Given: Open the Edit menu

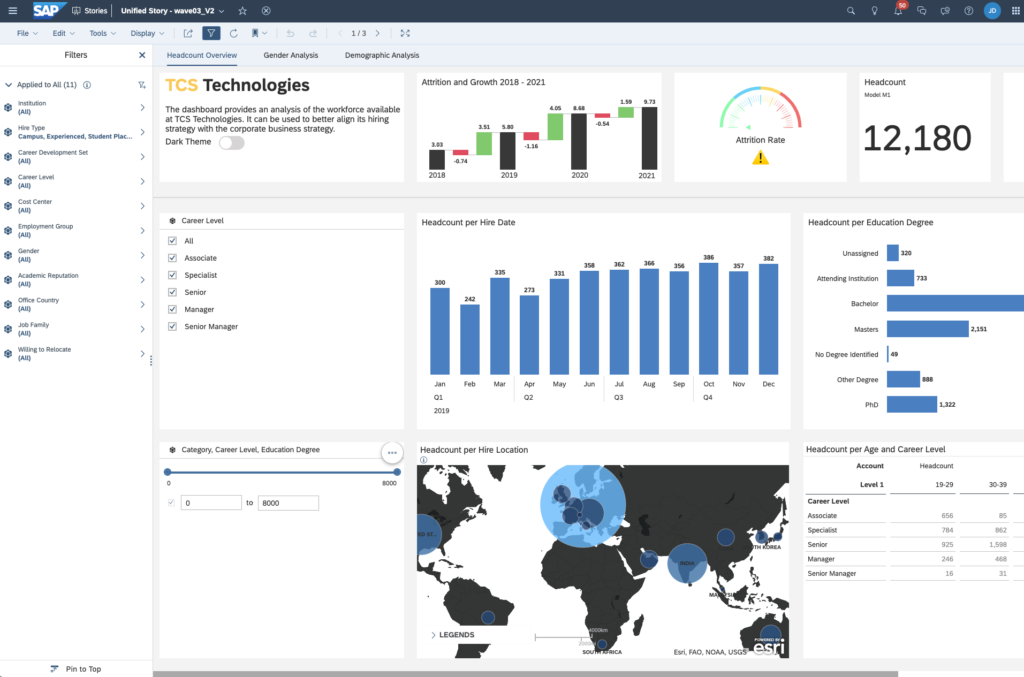Looking at the screenshot, I should (x=63, y=33).
